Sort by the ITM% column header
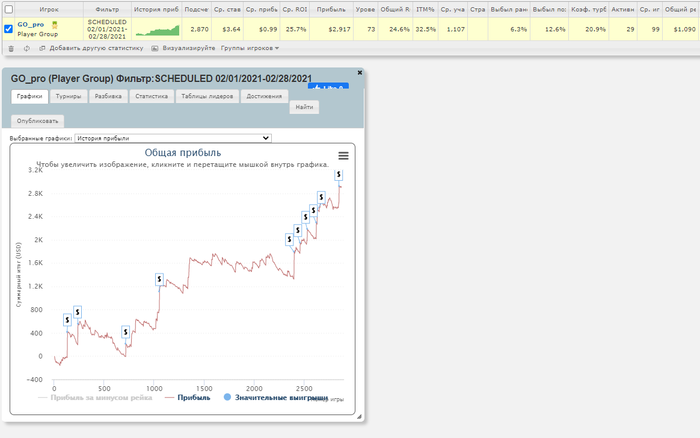Viewport: 700px width, 438px height. click(x=425, y=9)
